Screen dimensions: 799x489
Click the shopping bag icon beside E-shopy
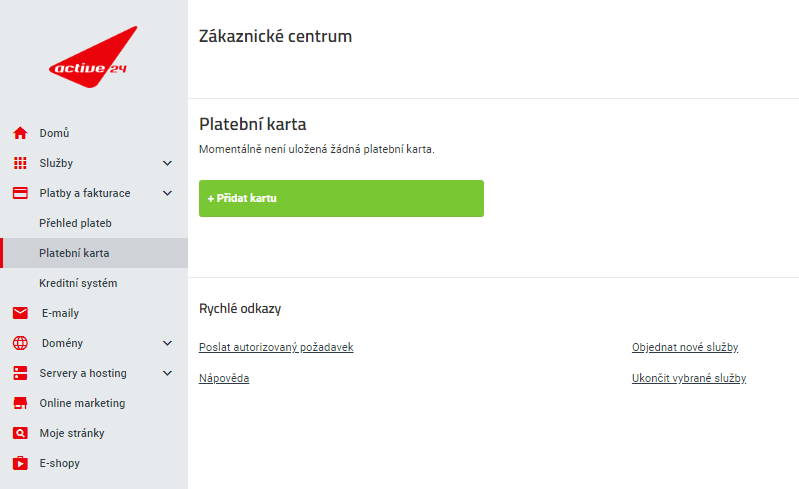tap(20, 463)
